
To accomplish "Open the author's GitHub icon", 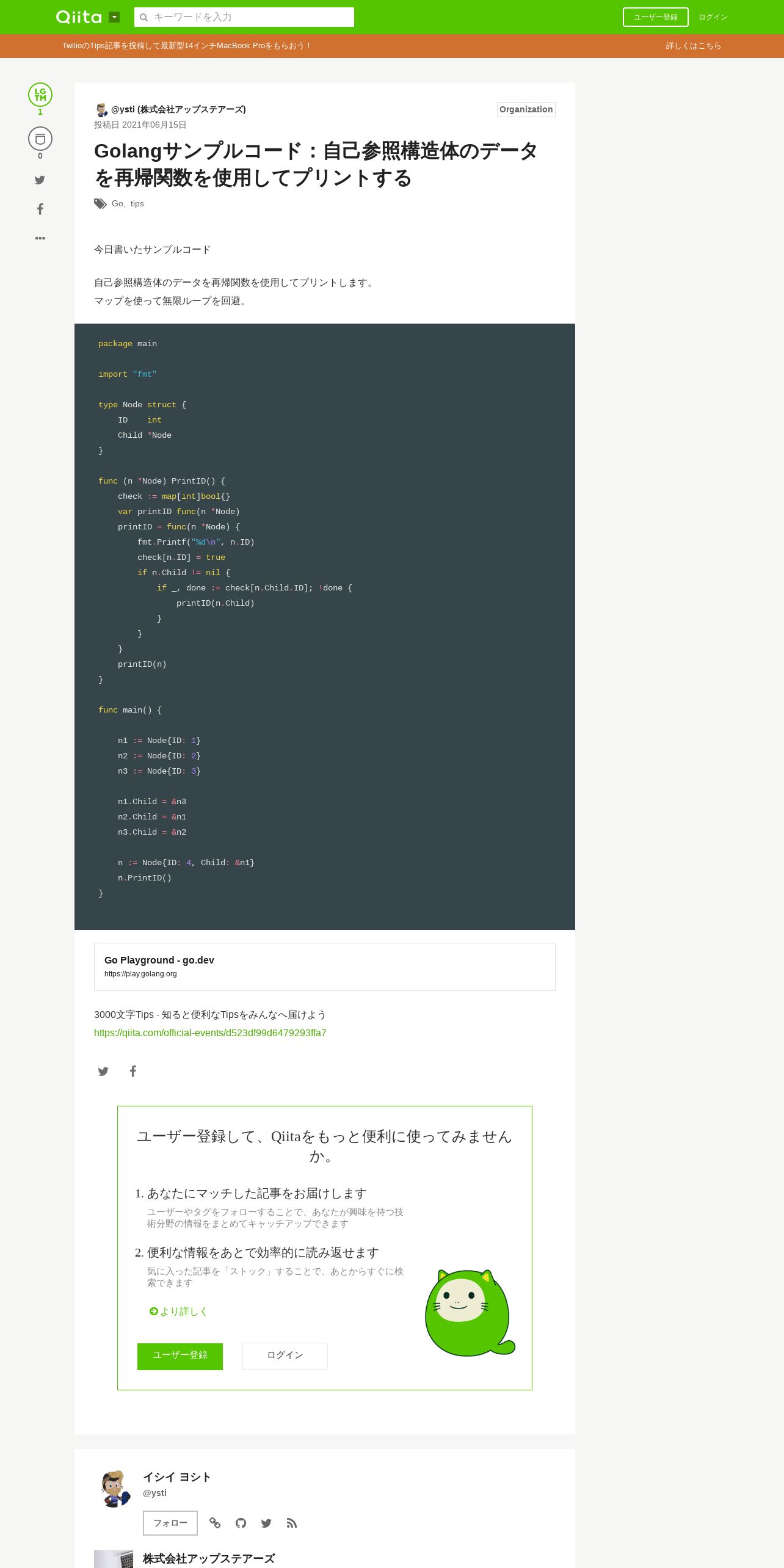I will point(241,1523).
